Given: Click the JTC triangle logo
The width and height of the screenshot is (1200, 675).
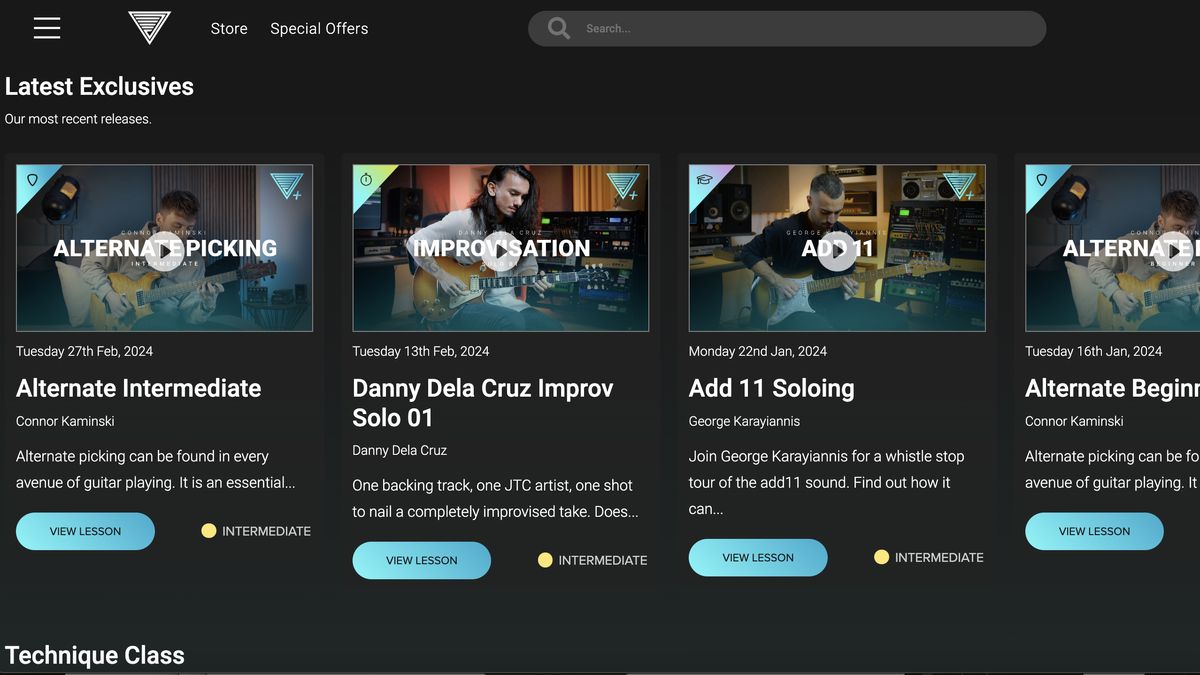Looking at the screenshot, I should coord(149,27).
